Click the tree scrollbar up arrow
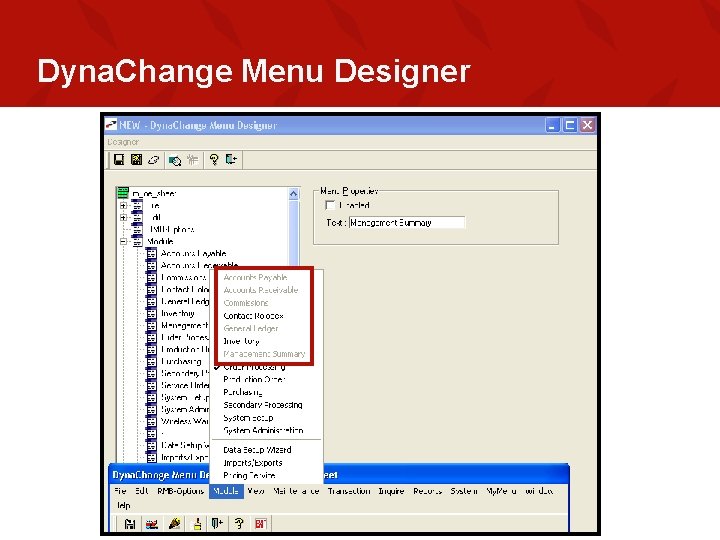This screenshot has height=540, width=720. (x=293, y=194)
